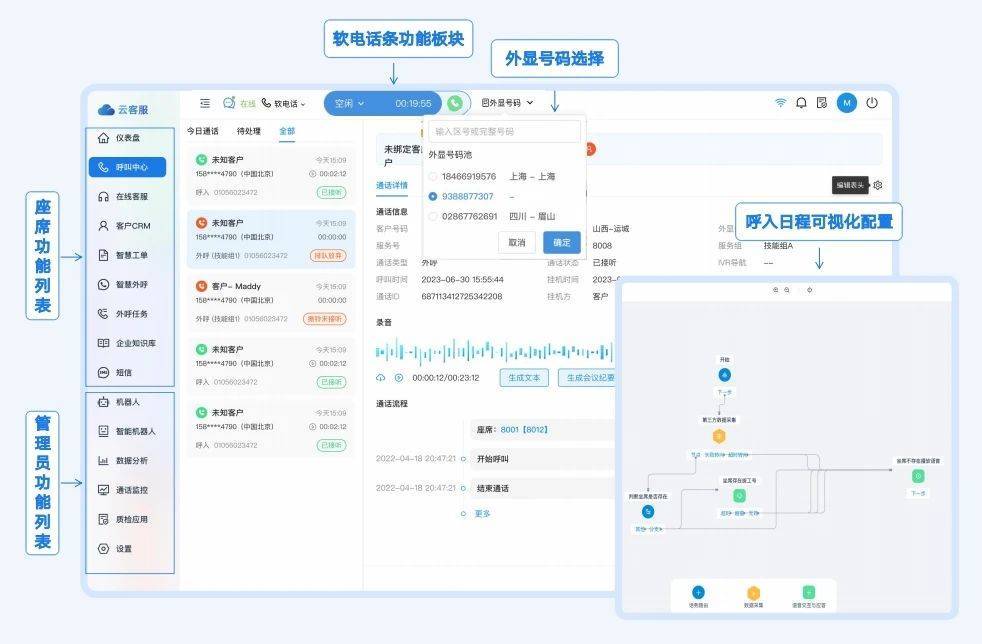Open 在线客服 headset menu item

[x=123, y=197]
